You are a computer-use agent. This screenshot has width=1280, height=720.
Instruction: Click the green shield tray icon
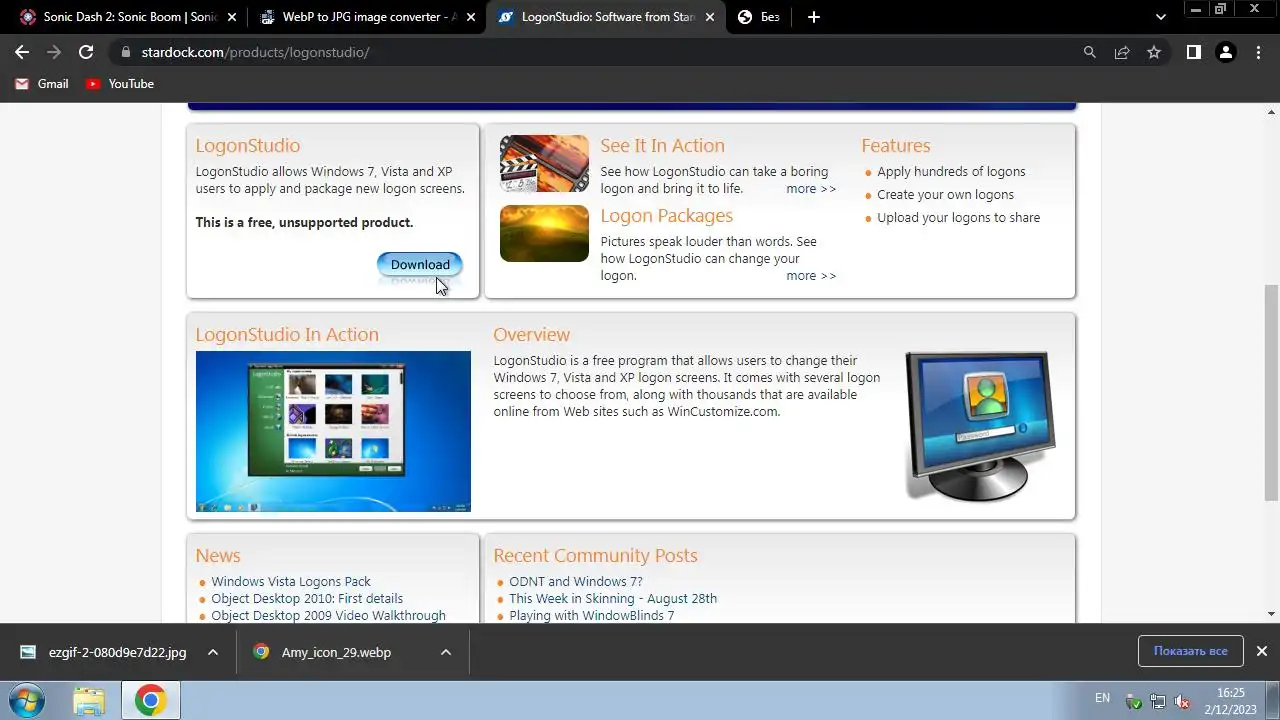coord(1133,701)
